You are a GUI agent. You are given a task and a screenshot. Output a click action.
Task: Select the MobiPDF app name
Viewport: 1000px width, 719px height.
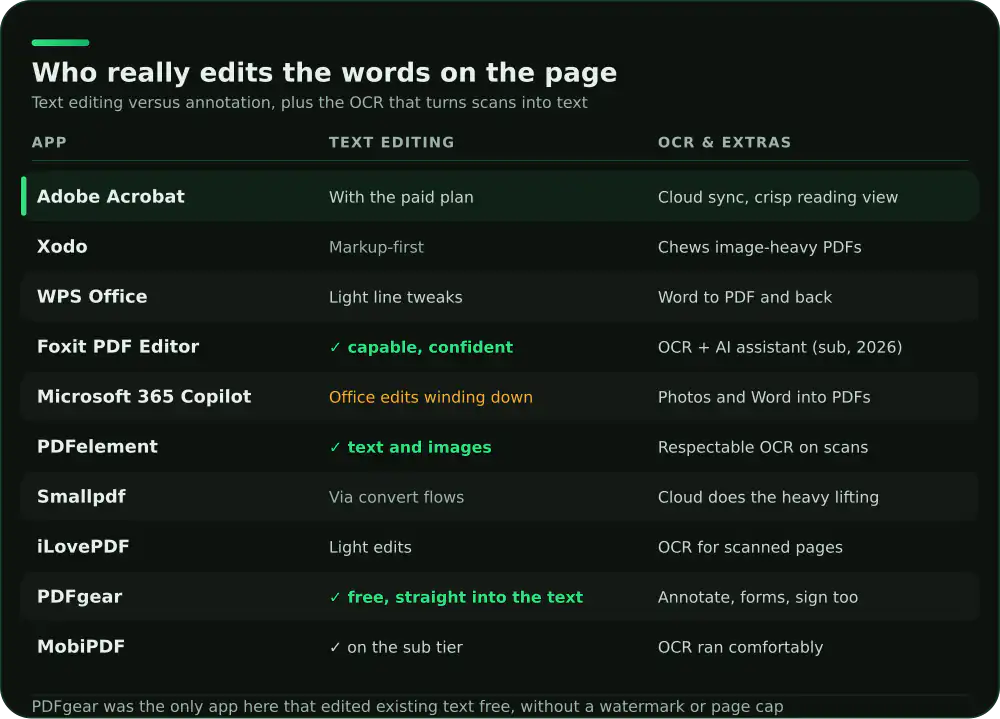(81, 646)
